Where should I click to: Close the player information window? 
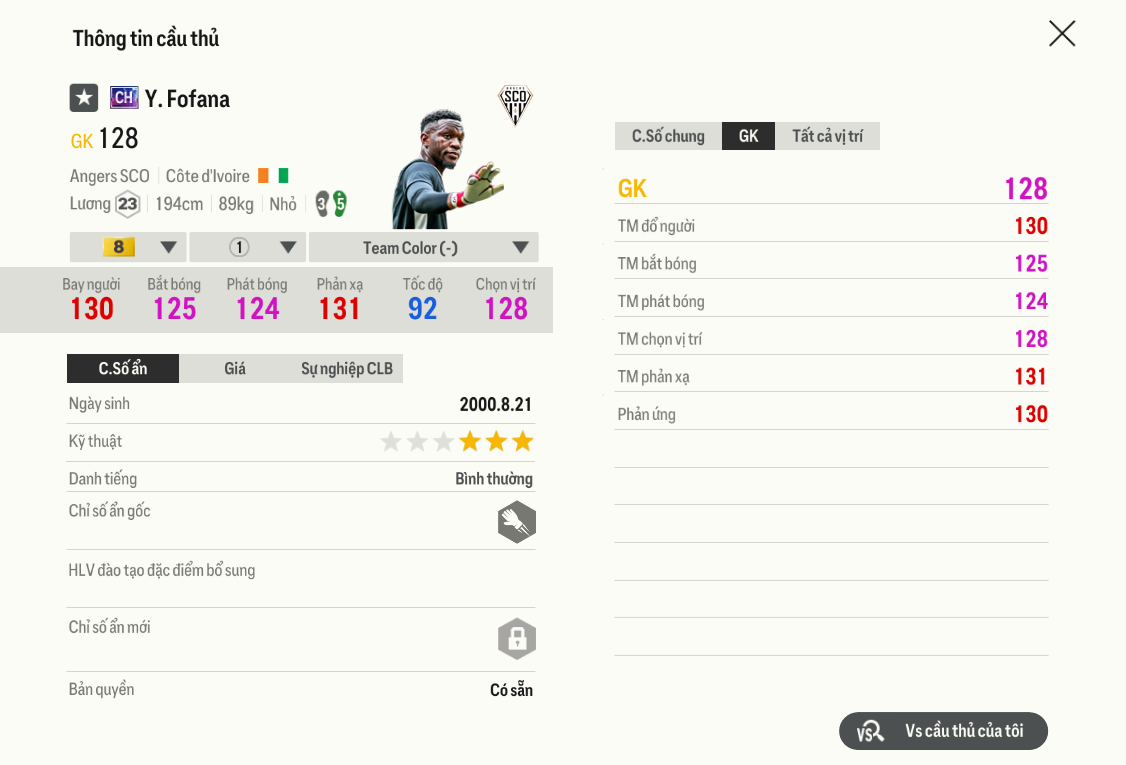pos(1062,34)
